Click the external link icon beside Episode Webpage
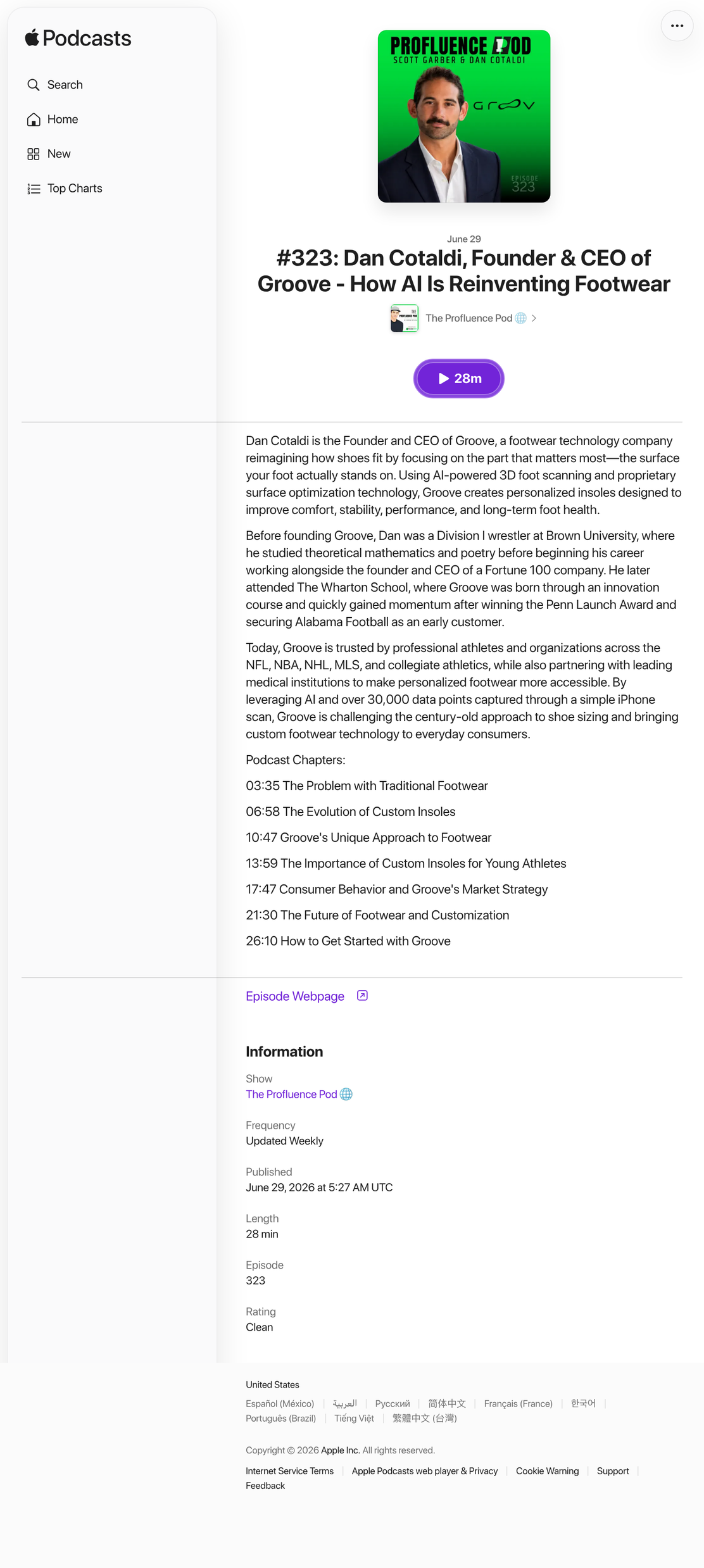 click(362, 996)
